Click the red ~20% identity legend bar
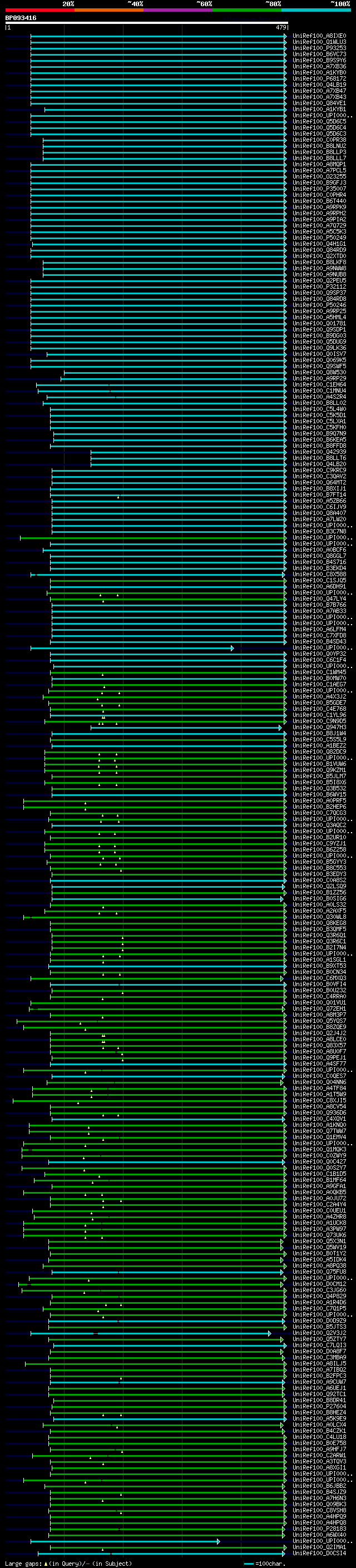Image resolution: width=356 pixels, height=1568 pixels. 39,10
